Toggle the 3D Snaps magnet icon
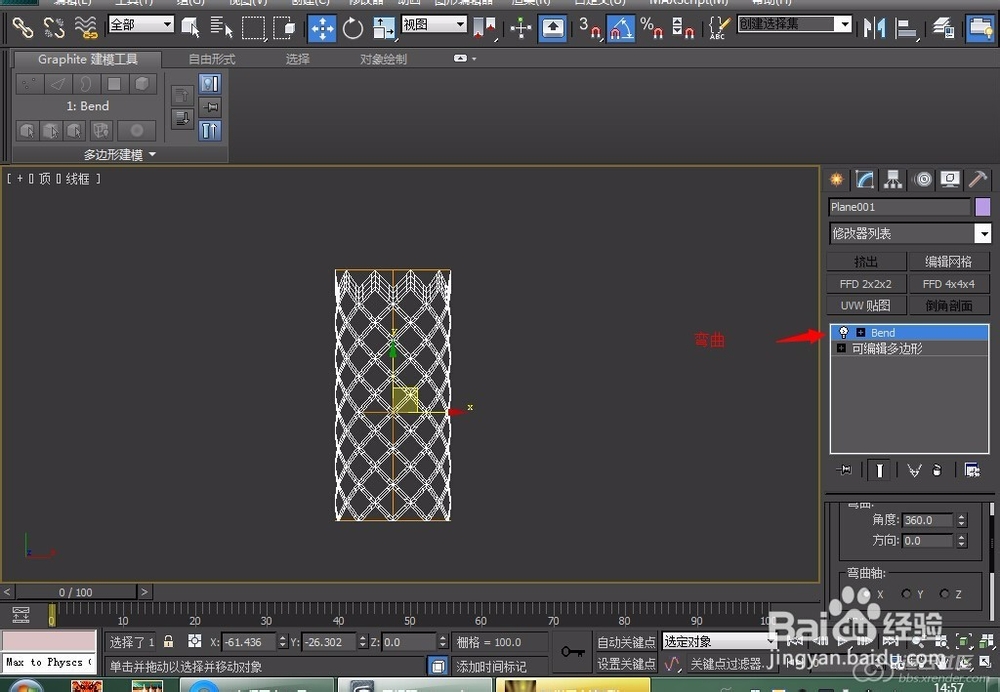 (589, 28)
